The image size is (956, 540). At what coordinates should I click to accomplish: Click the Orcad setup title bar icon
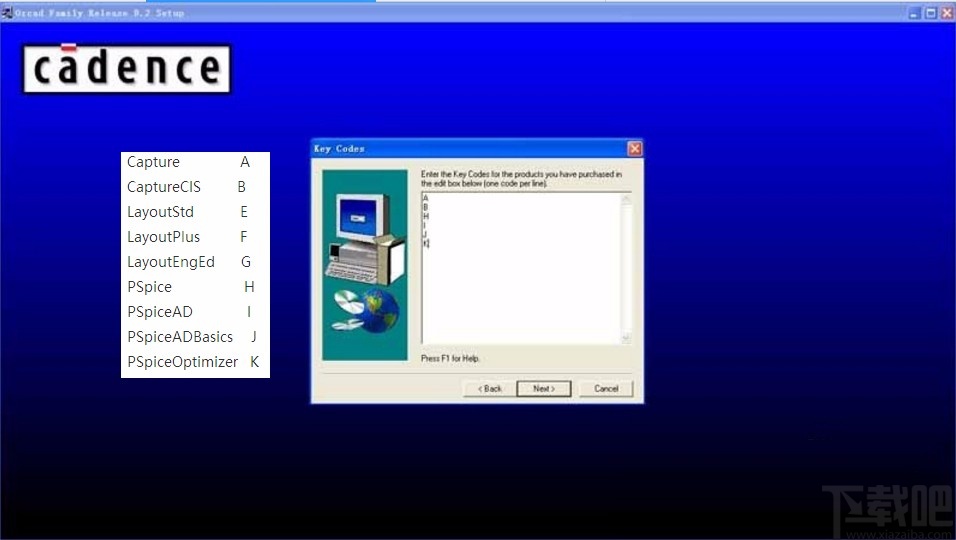pyautogui.click(x=7, y=12)
